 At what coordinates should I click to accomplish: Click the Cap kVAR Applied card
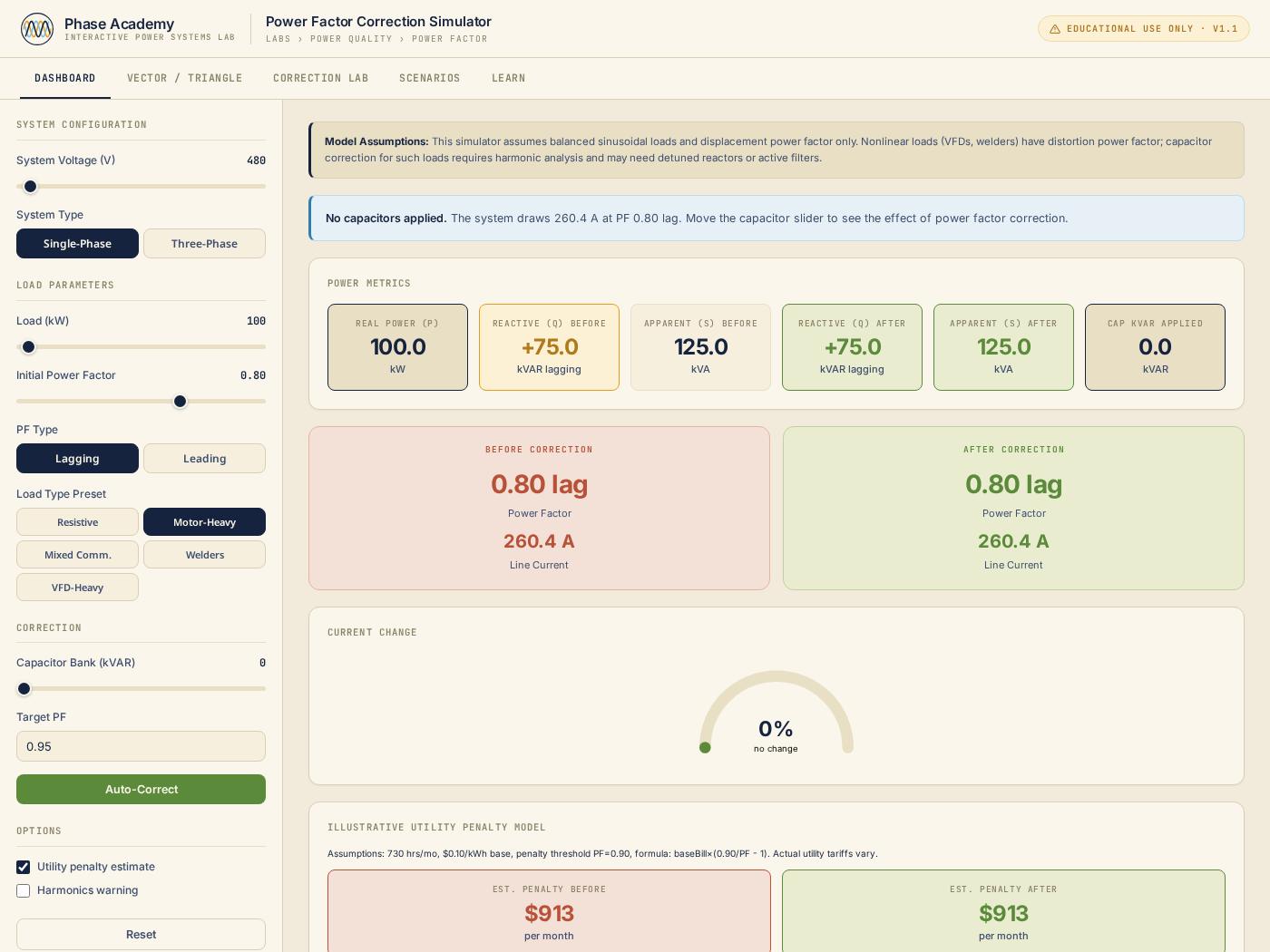click(1155, 347)
